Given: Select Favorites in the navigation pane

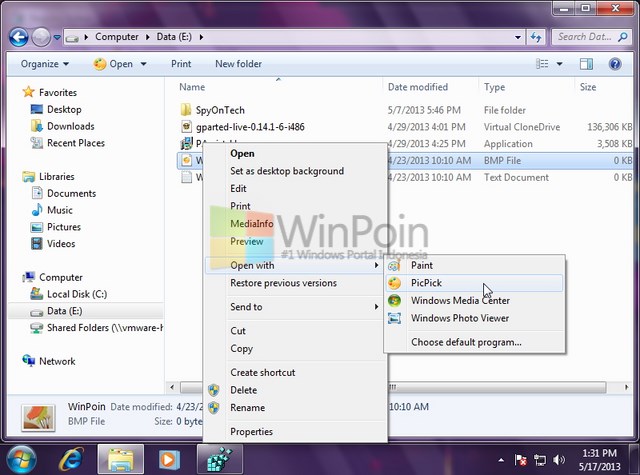Looking at the screenshot, I should (58, 93).
